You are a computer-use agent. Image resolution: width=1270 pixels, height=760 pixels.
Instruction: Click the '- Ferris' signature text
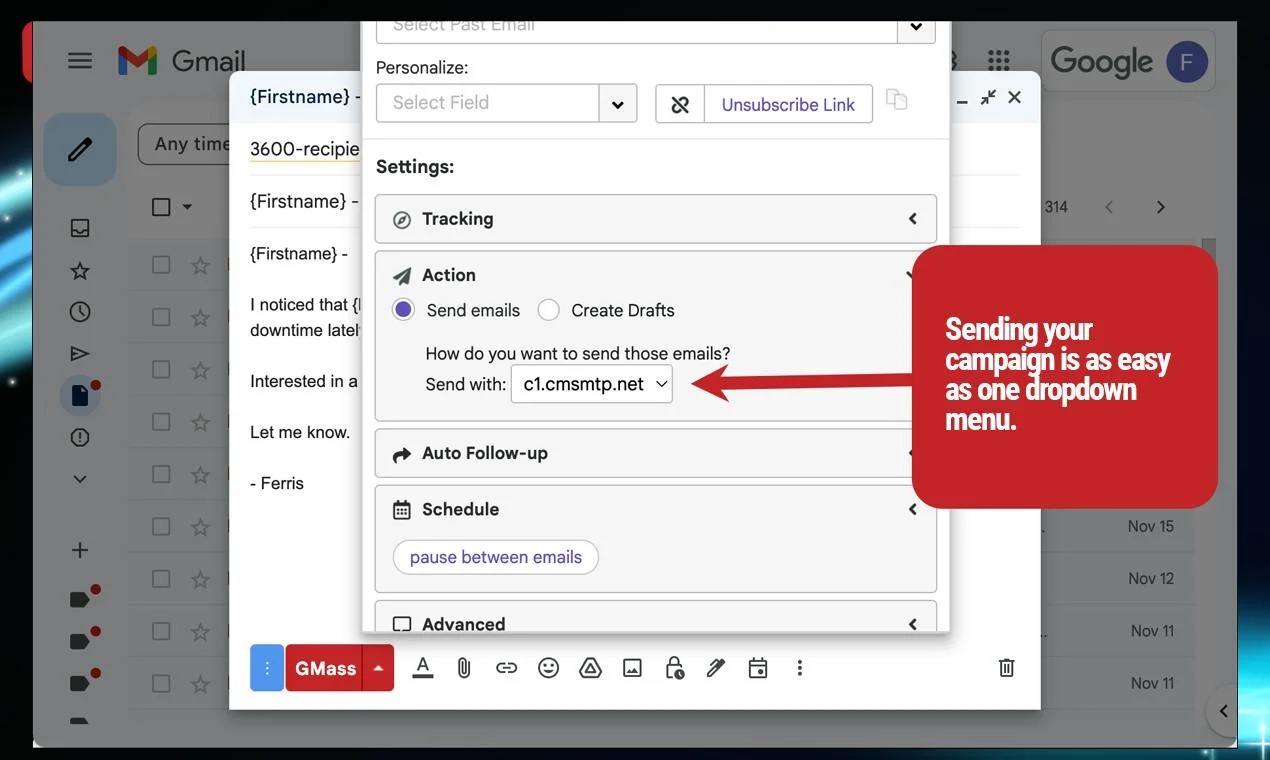pyautogui.click(x=277, y=483)
